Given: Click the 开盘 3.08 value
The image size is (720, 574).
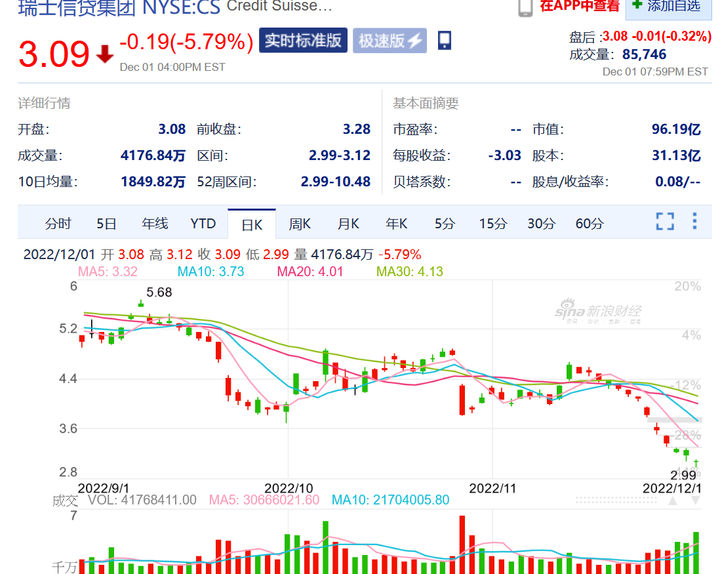Looking at the screenshot, I should click(172, 129).
